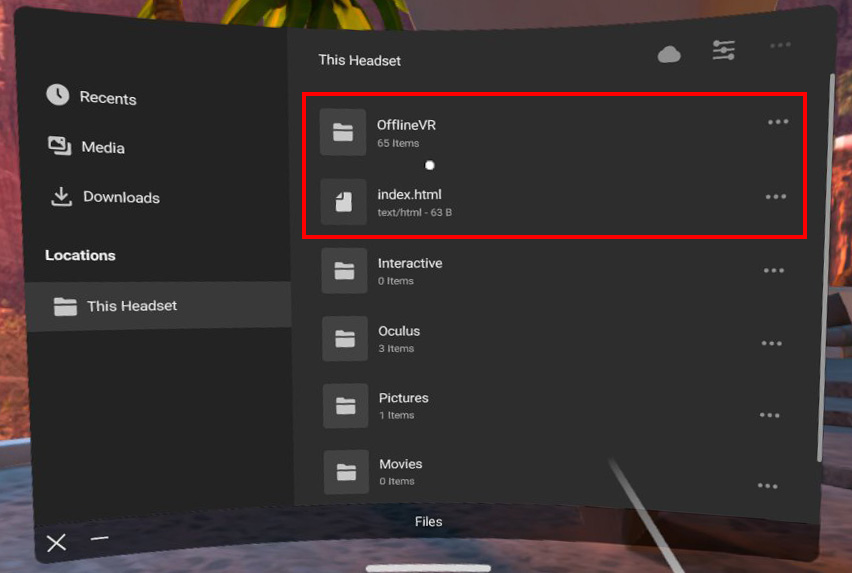Open more options for Movies folder
852x573 pixels.
767,486
